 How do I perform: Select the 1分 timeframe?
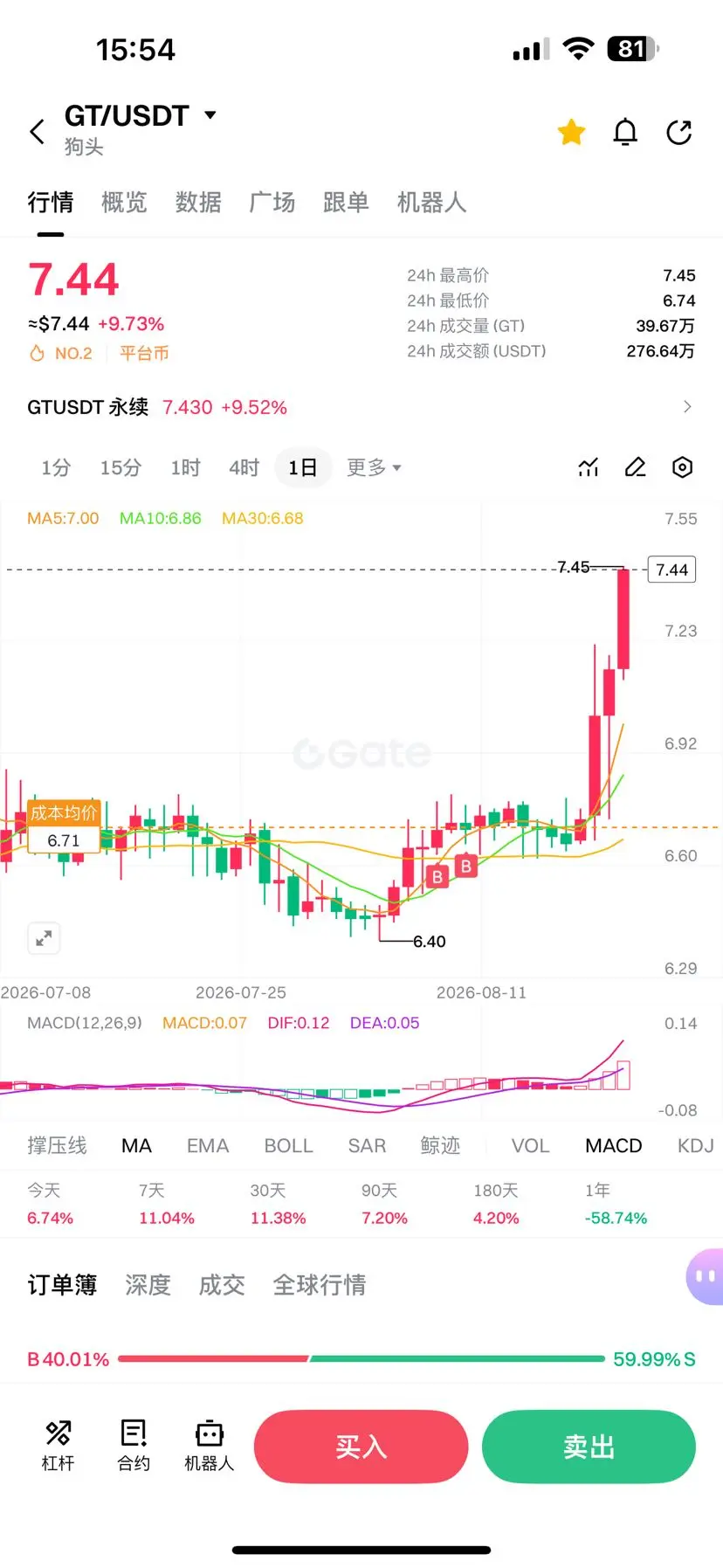tap(56, 467)
